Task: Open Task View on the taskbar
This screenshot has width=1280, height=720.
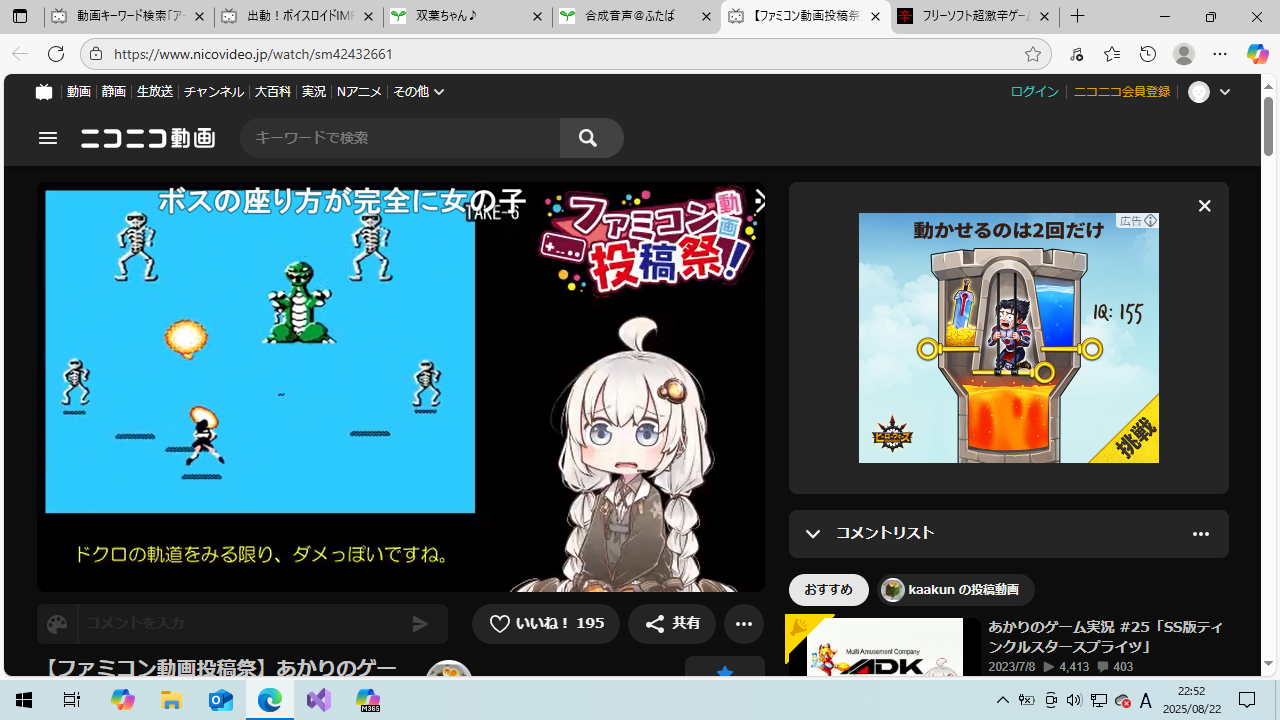Action: [72, 700]
